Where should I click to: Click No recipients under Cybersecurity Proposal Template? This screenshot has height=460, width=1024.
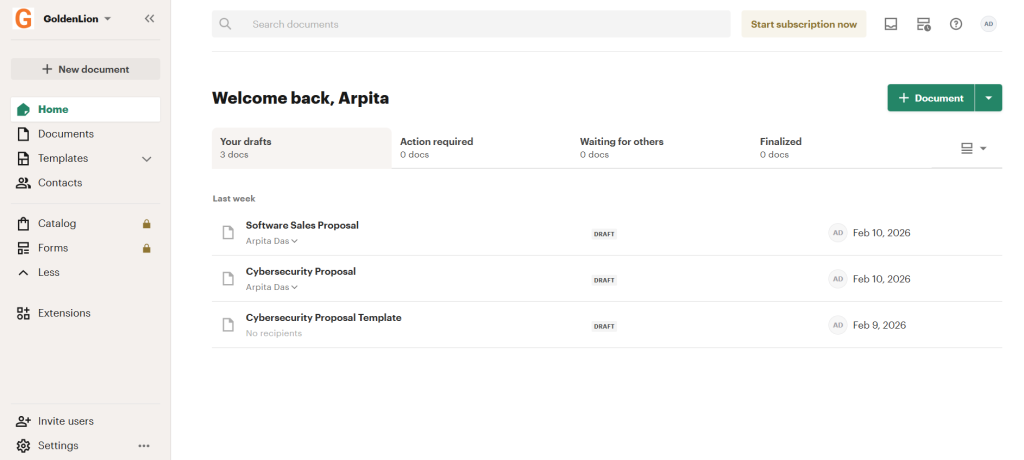tap(274, 333)
